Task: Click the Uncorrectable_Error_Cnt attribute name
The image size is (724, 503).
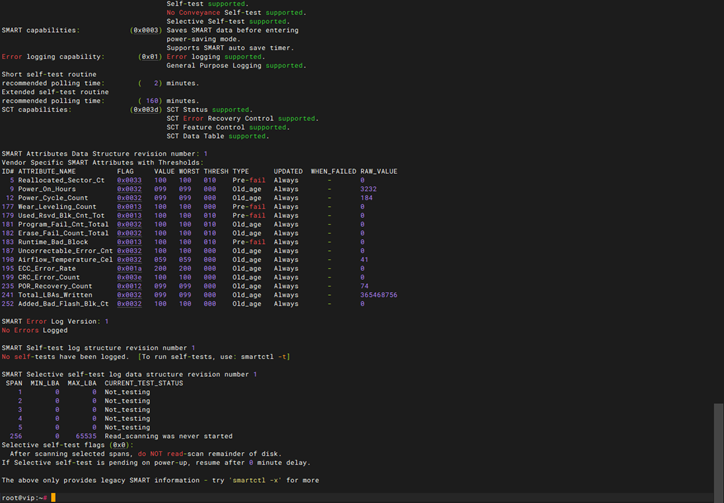Action: (x=66, y=251)
